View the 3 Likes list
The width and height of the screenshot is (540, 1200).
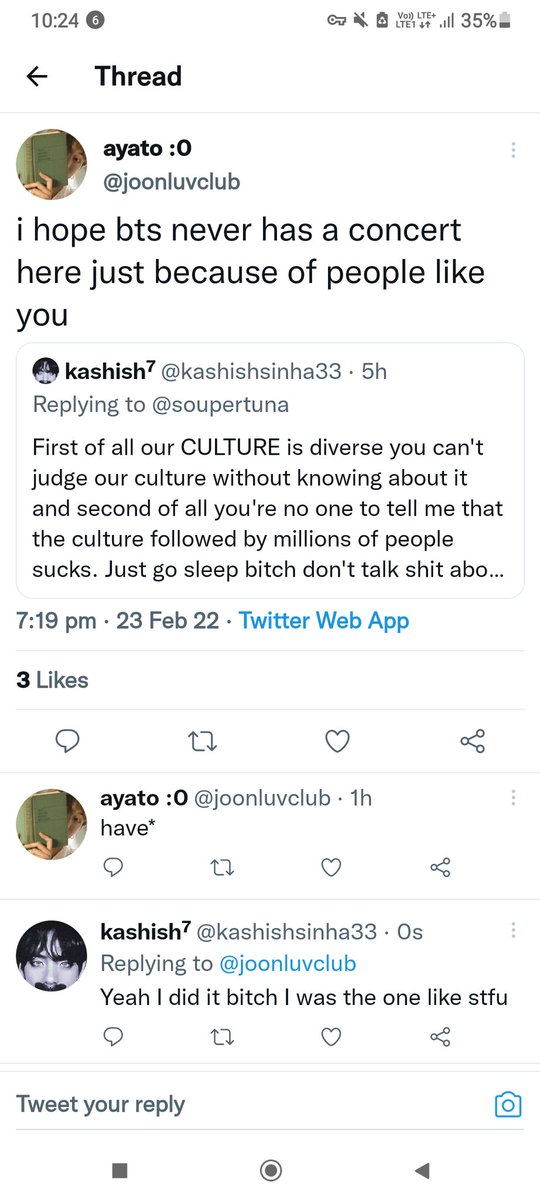coord(52,680)
